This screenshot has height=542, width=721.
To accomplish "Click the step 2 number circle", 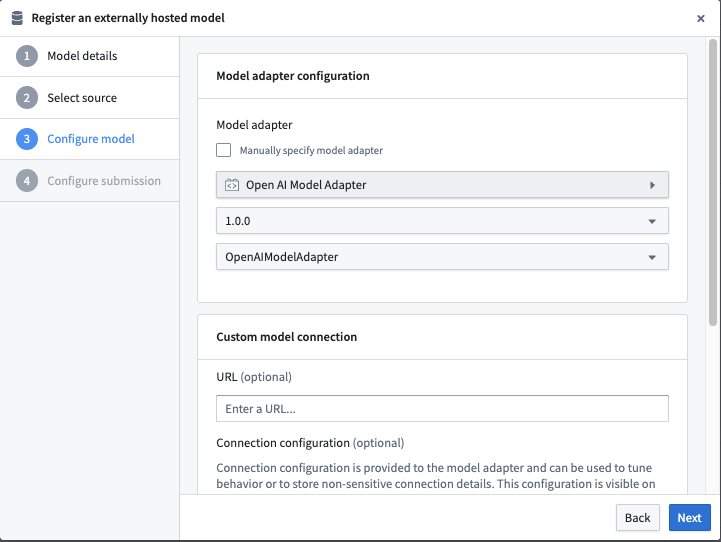I will (27, 98).
